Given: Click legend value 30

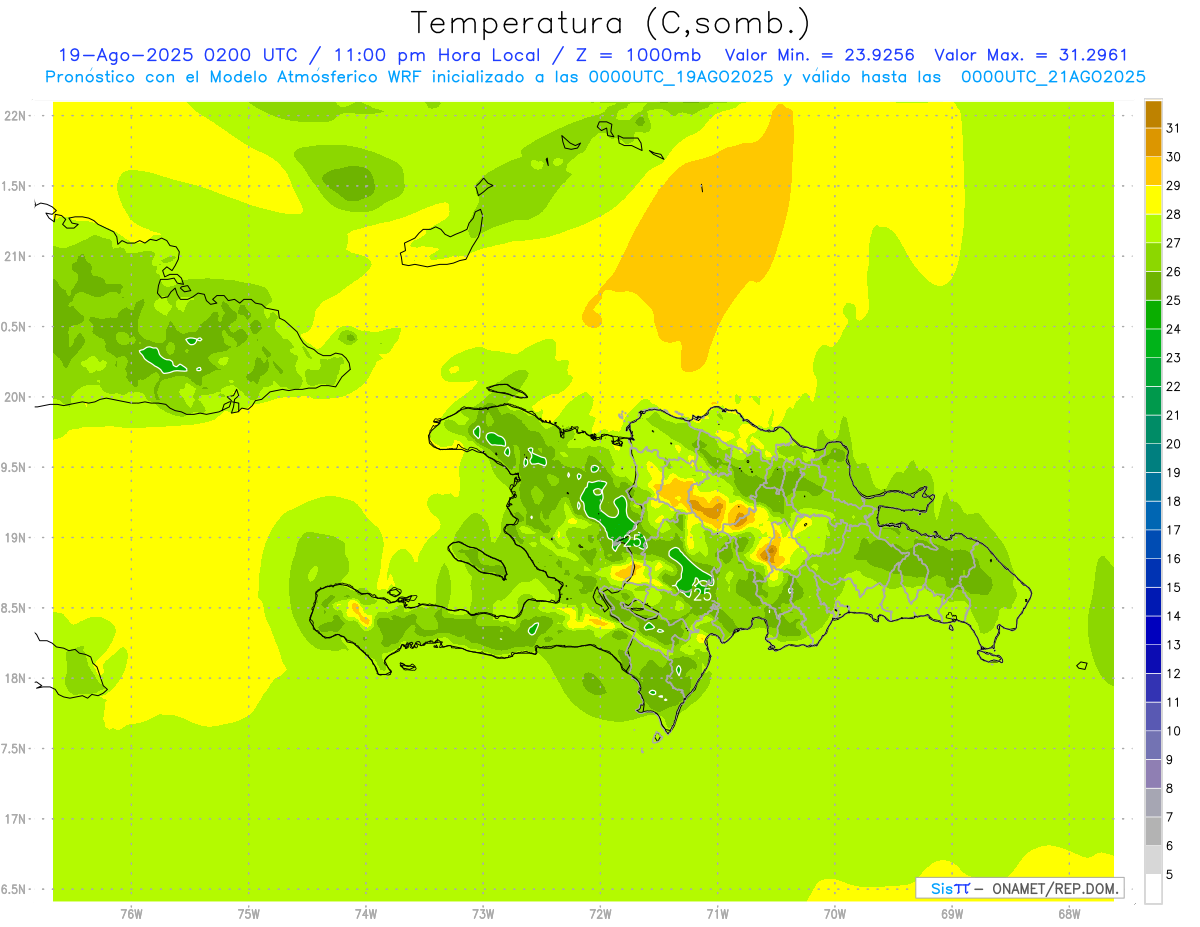Looking at the screenshot, I should coord(1173,157).
